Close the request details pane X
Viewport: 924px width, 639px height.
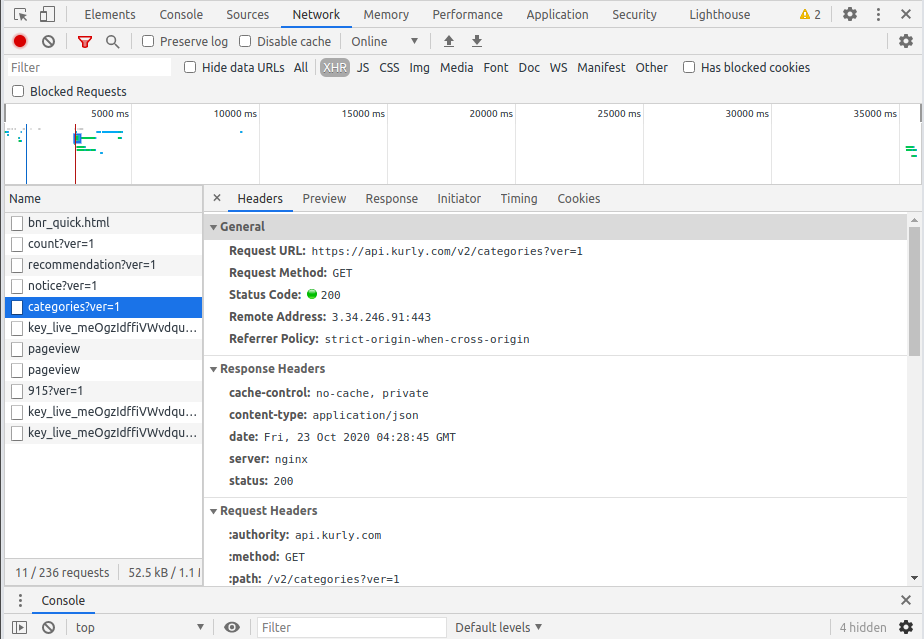tap(217, 198)
